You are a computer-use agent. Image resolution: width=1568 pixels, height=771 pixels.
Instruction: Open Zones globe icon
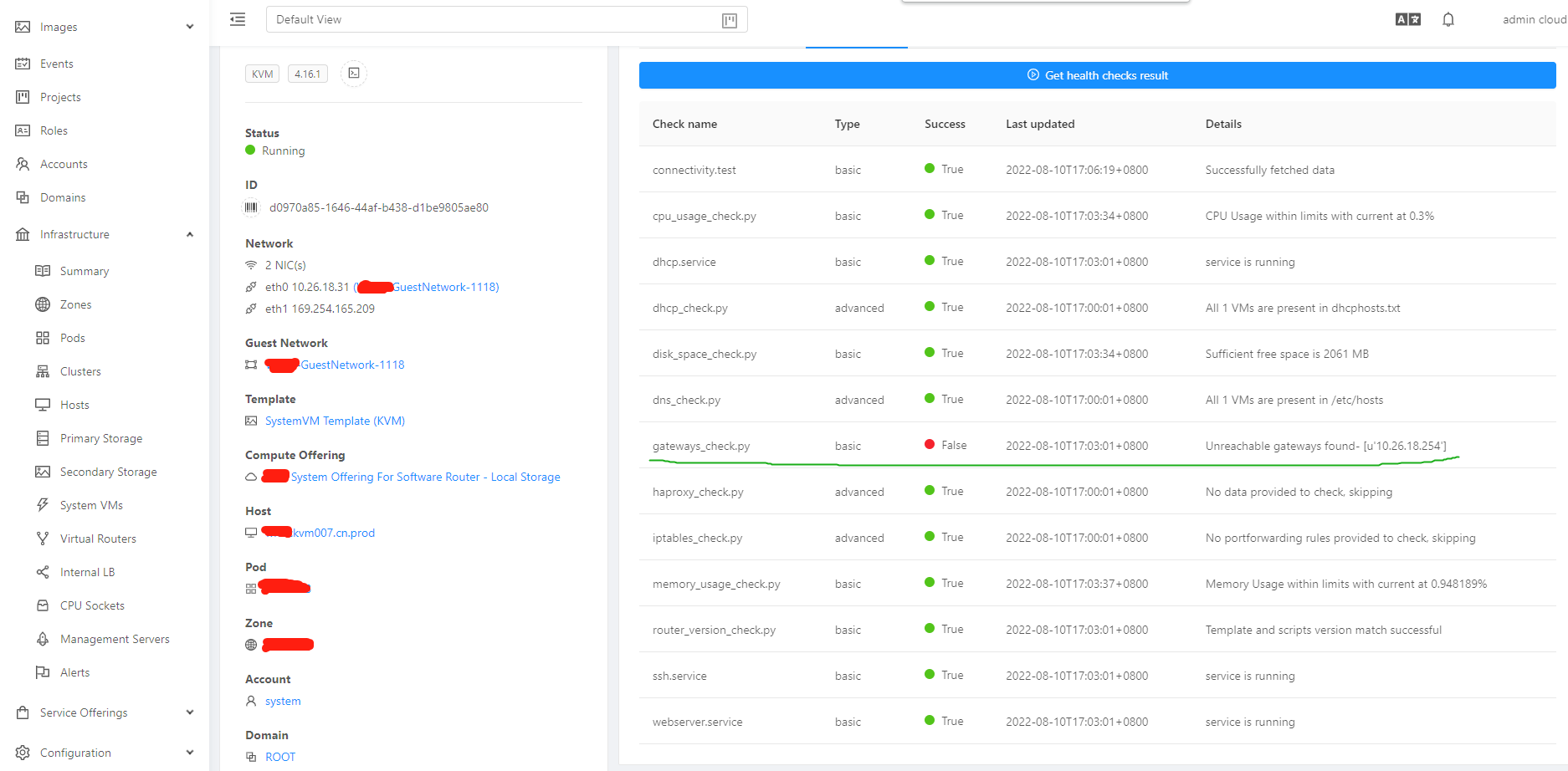click(x=43, y=304)
